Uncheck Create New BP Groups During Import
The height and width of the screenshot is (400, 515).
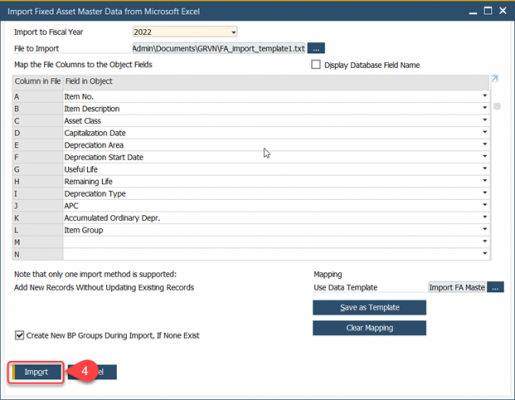(x=19, y=335)
